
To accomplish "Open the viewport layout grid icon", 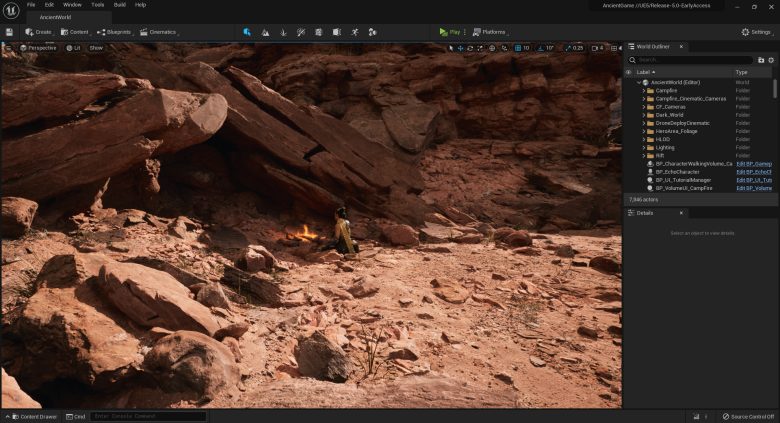I will pyautogui.click(x=614, y=48).
